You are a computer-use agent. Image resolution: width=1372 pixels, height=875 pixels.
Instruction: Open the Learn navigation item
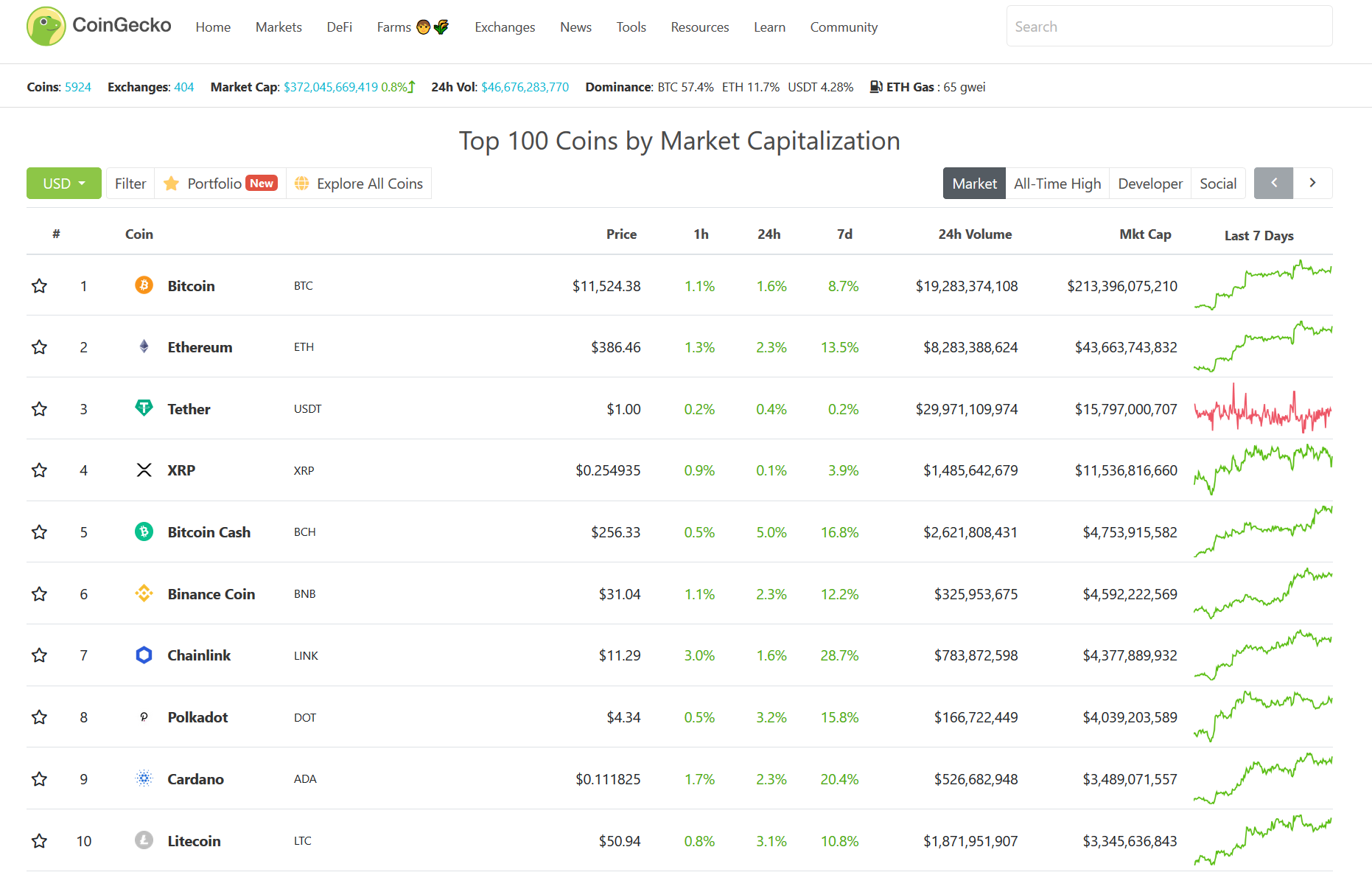coord(769,27)
